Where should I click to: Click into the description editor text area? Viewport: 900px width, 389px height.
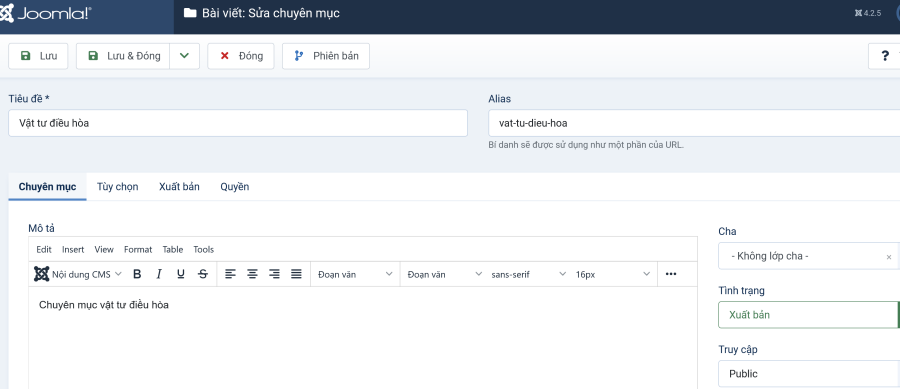363,337
